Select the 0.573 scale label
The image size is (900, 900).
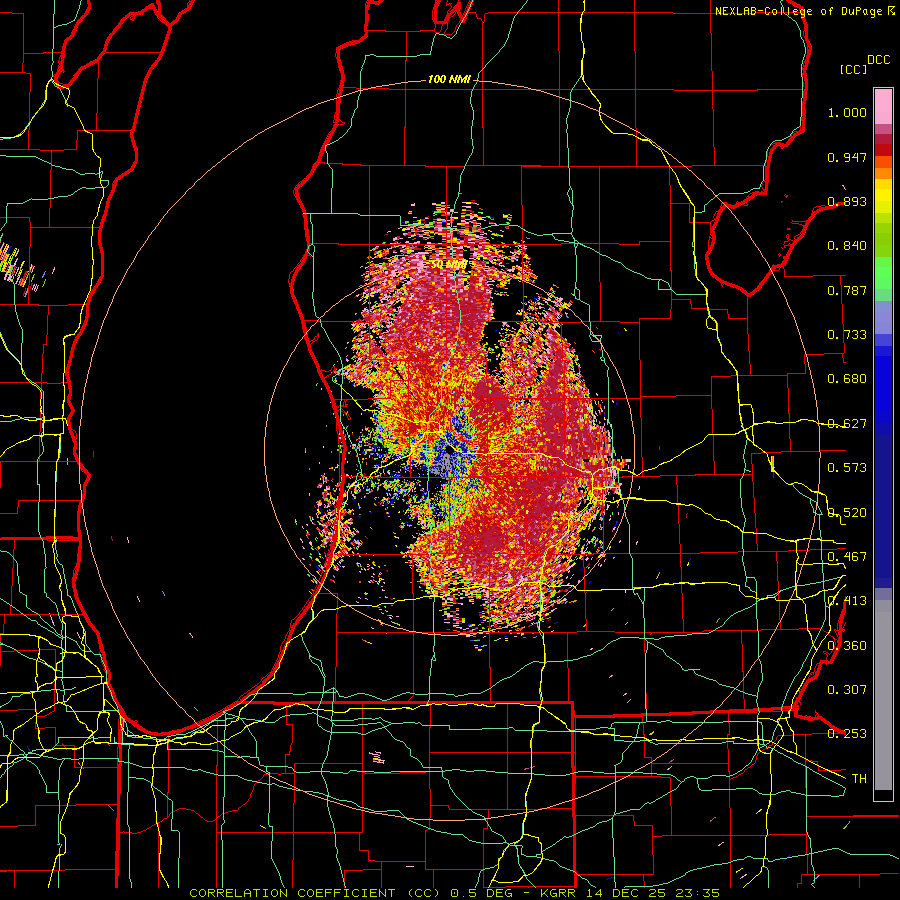coord(847,468)
